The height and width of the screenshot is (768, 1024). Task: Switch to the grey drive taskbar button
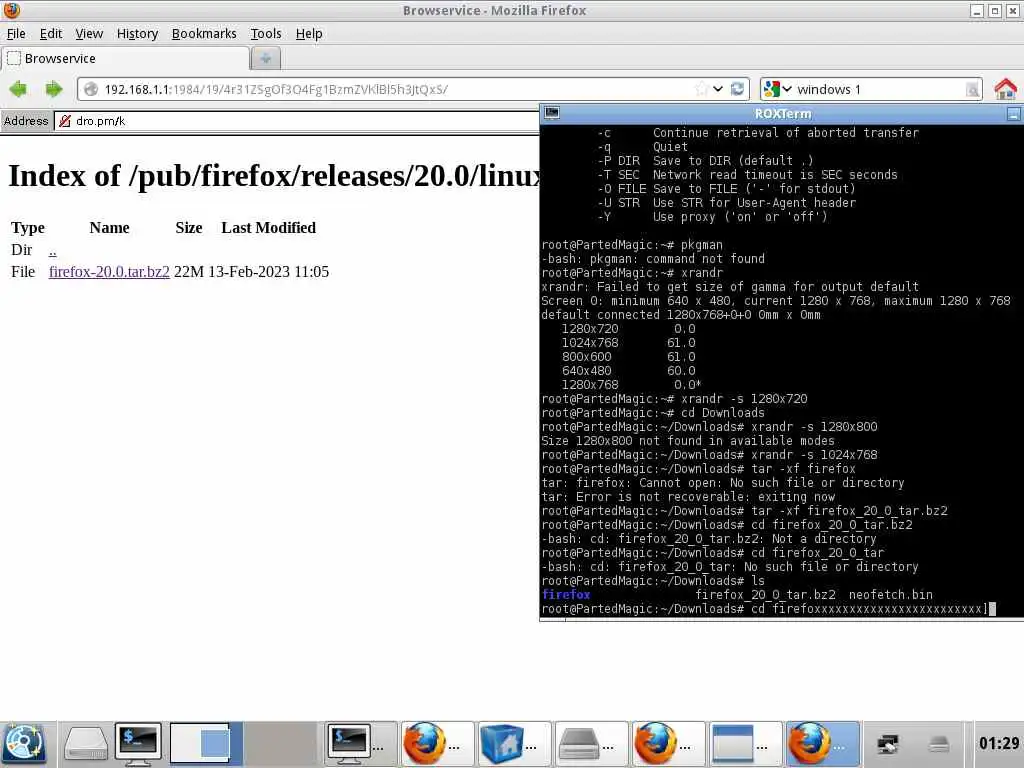tap(591, 744)
